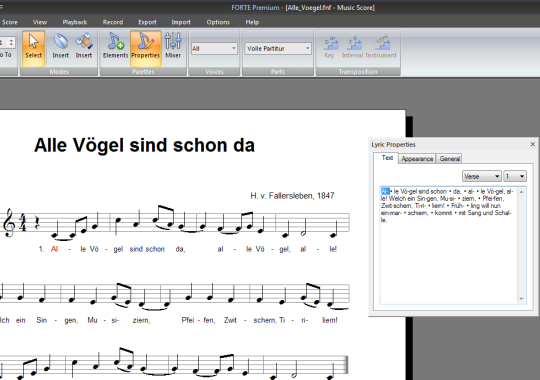Screen dimensions: 540x380
Task: Select the title Alle Vögel sind schon da
Action: [x=144, y=145]
